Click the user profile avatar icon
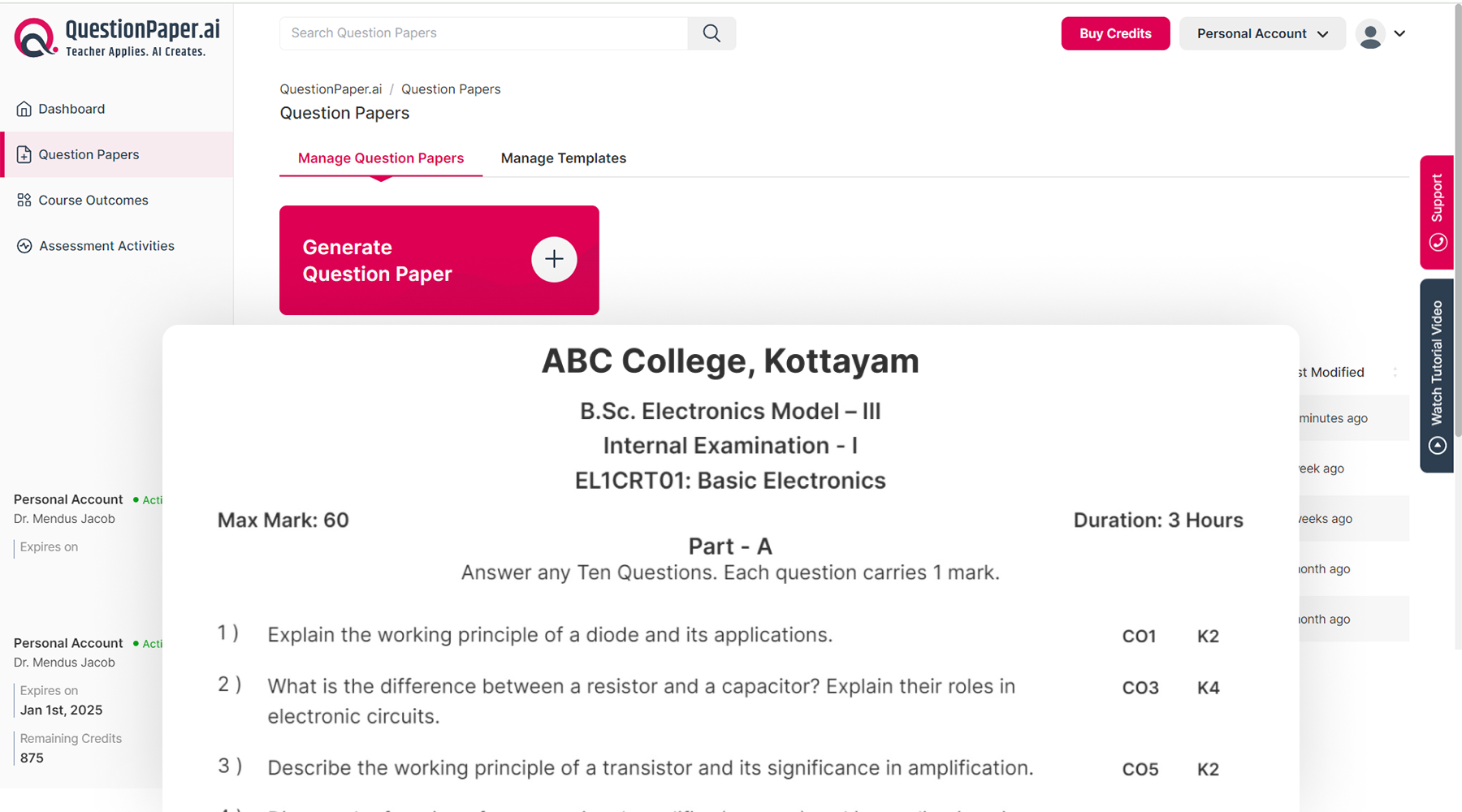Screen dimensions: 1462x812 1370,34
